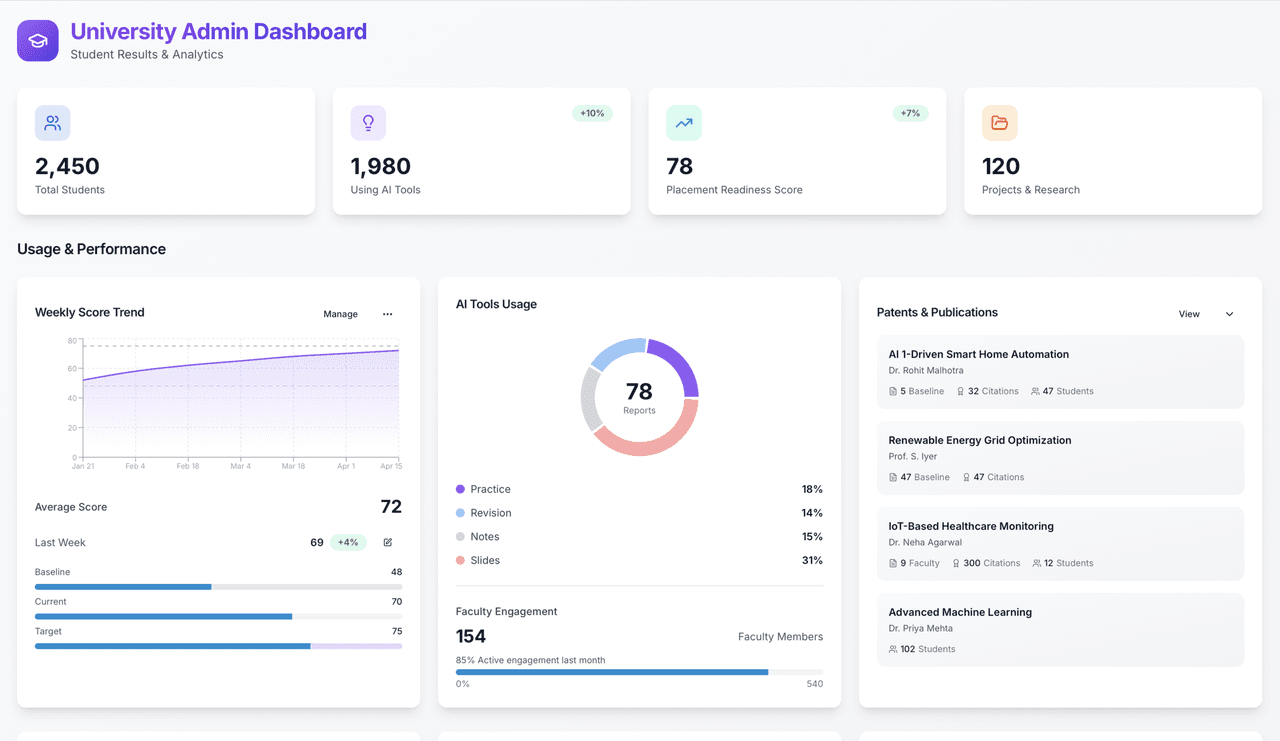Screen dimensions: 1280x741
Task: Click the Target progress bar
Action: click(218, 646)
